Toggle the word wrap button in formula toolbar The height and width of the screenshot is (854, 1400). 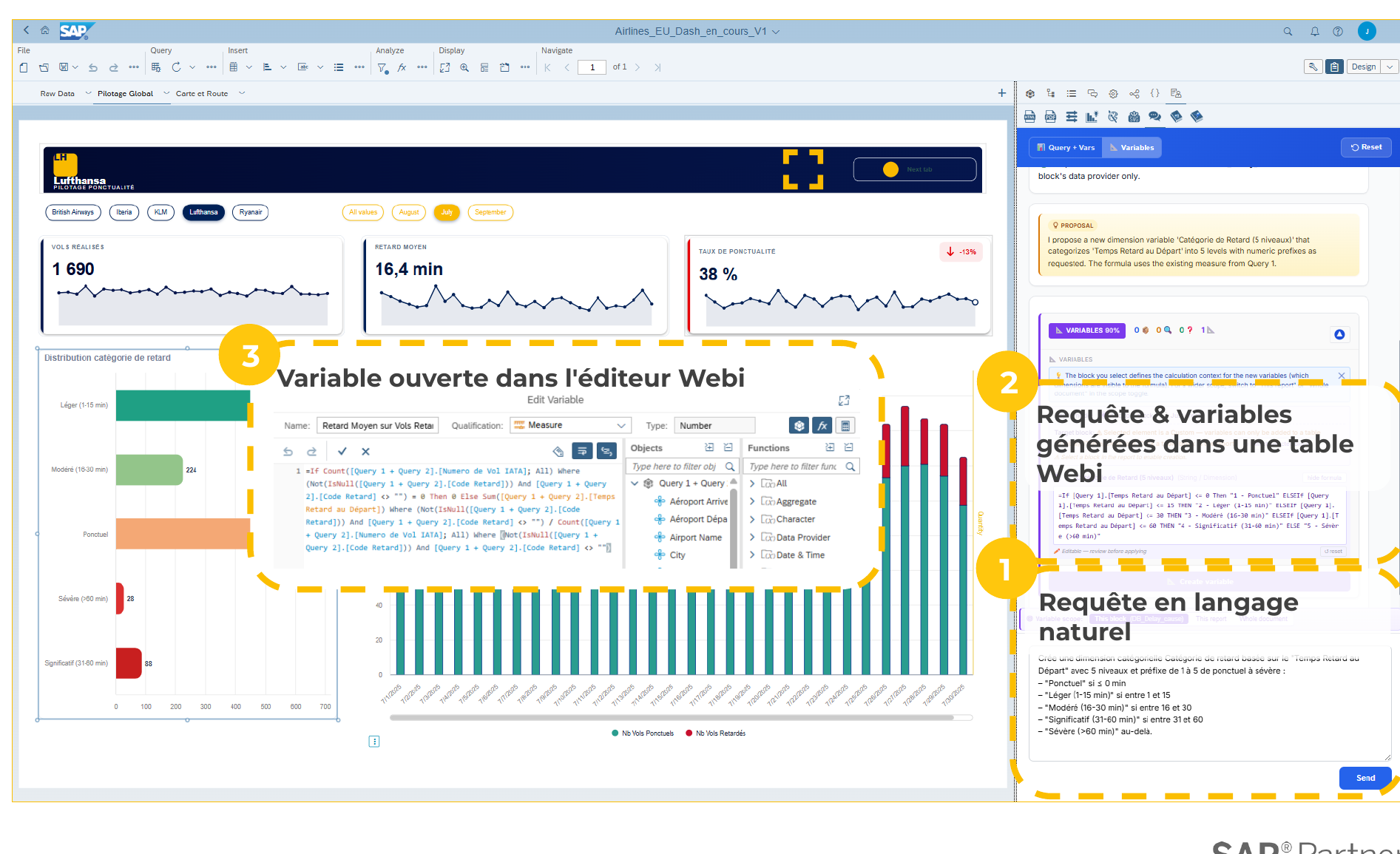(582, 451)
